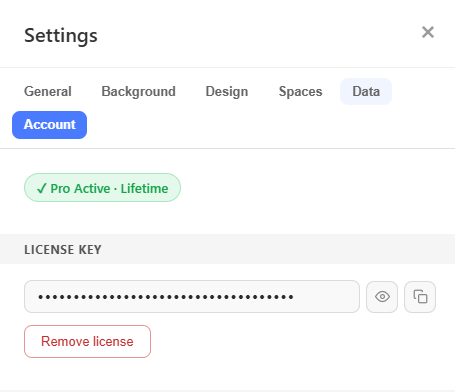Copy the license key to clipboard
The height and width of the screenshot is (392, 455).
[420, 297]
